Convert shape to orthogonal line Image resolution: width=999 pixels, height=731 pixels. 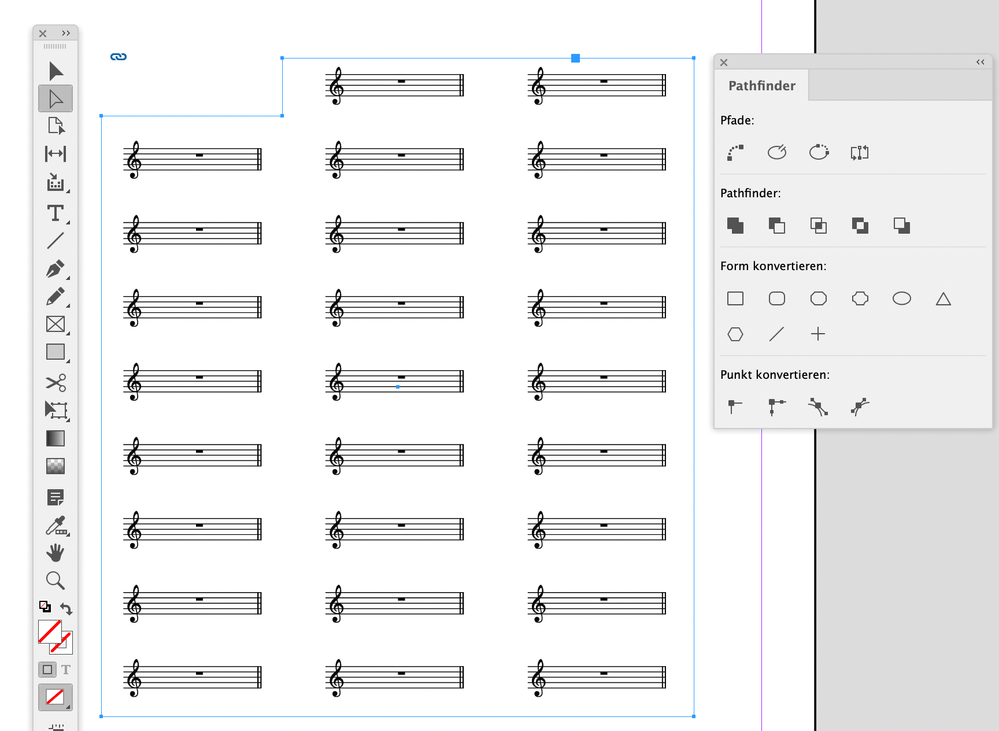[818, 334]
